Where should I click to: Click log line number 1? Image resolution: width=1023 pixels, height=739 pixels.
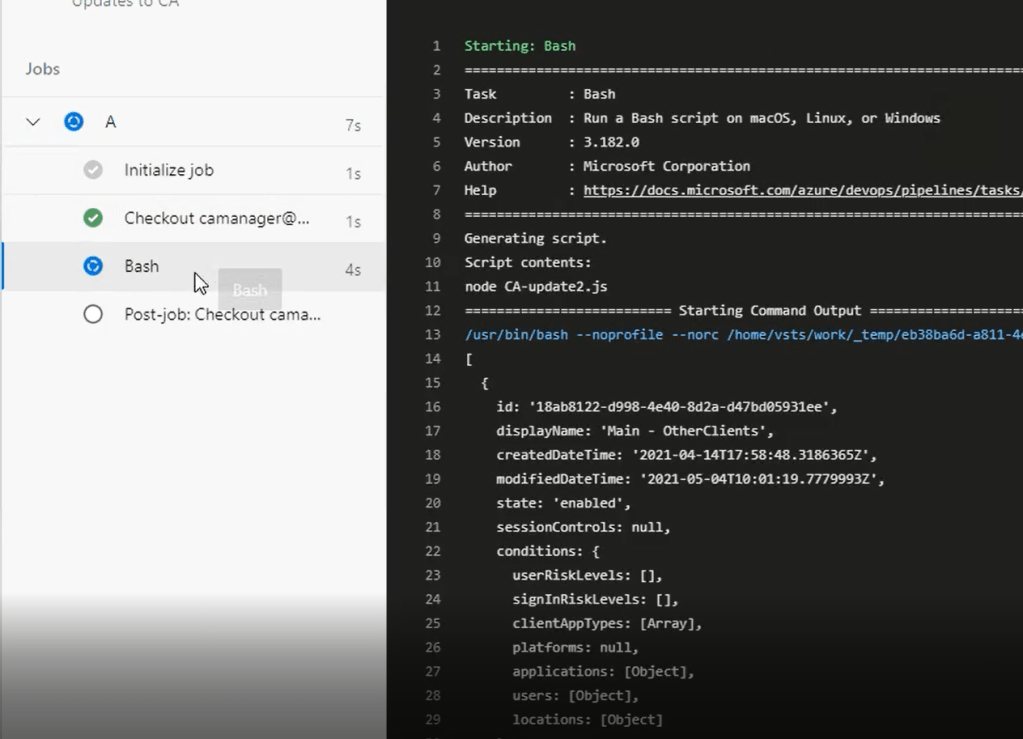[436, 46]
